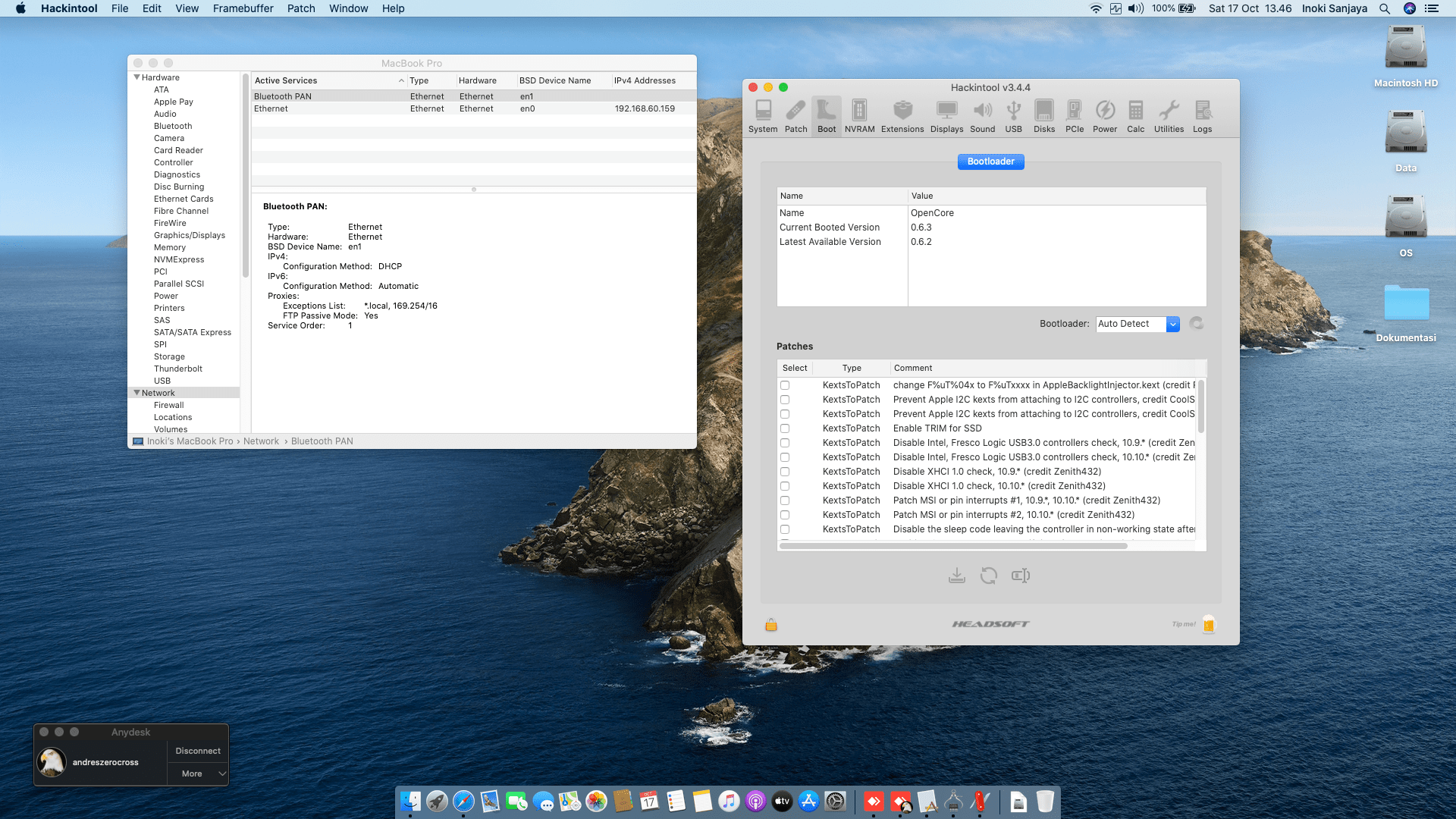Click Network in the path bar

(x=261, y=441)
